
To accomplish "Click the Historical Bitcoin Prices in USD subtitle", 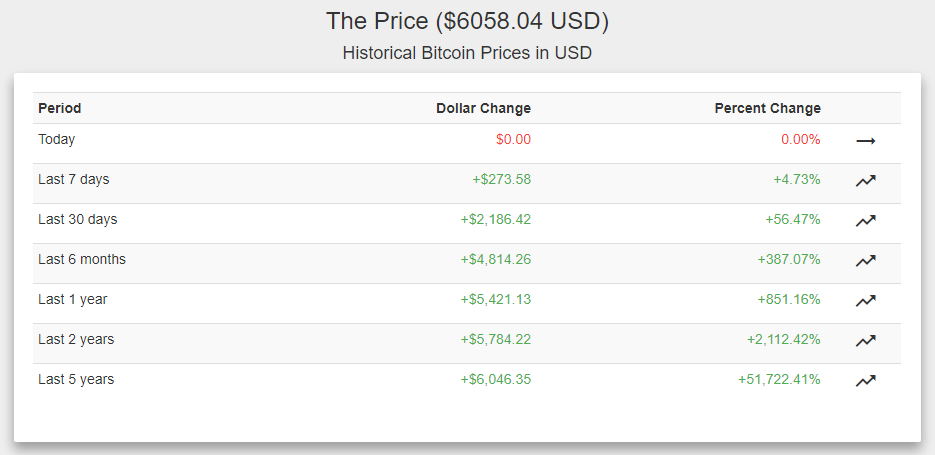I will 467,53.
